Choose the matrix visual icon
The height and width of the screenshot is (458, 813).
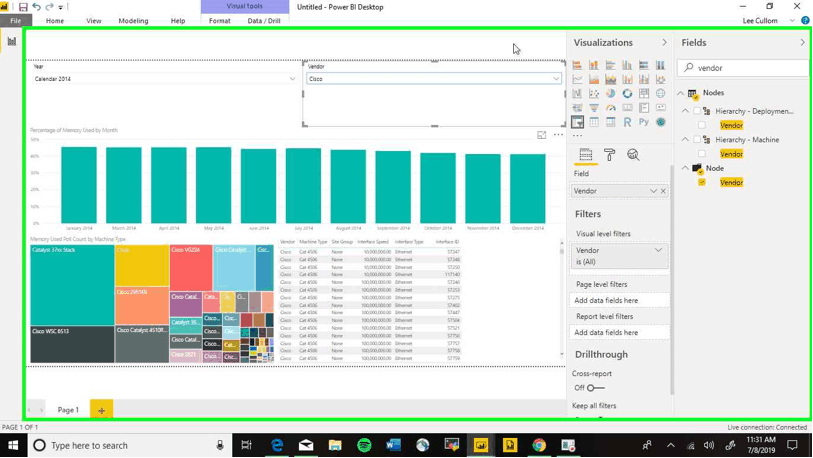point(611,122)
